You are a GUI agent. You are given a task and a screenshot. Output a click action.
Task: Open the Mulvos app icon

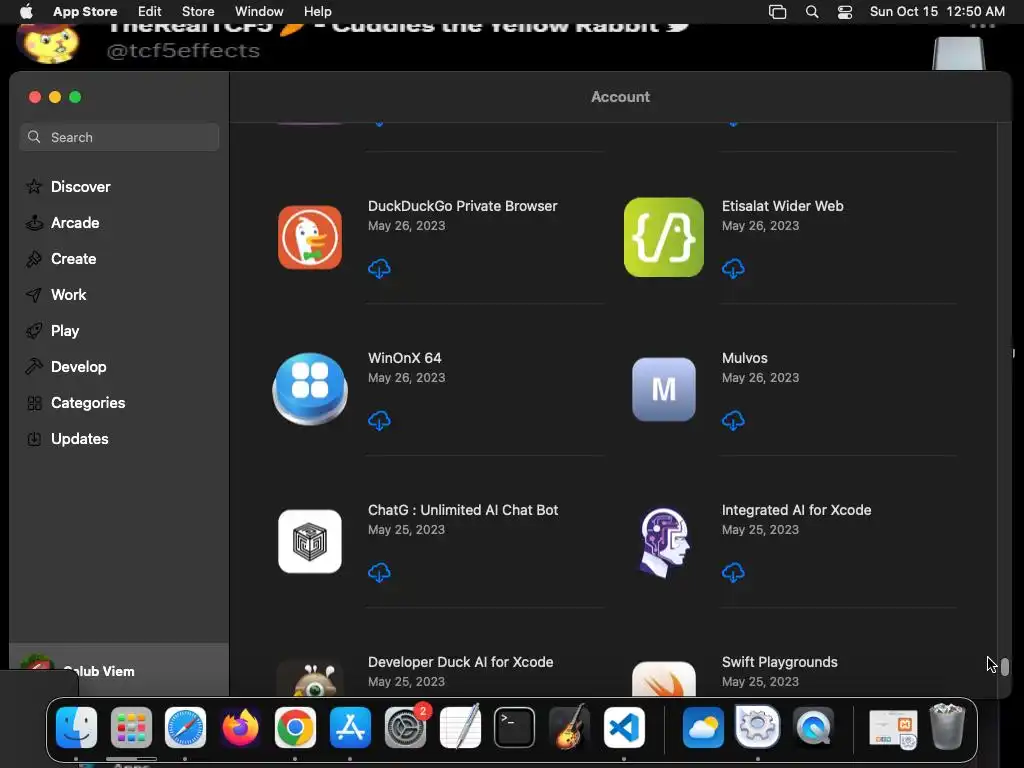(x=664, y=389)
